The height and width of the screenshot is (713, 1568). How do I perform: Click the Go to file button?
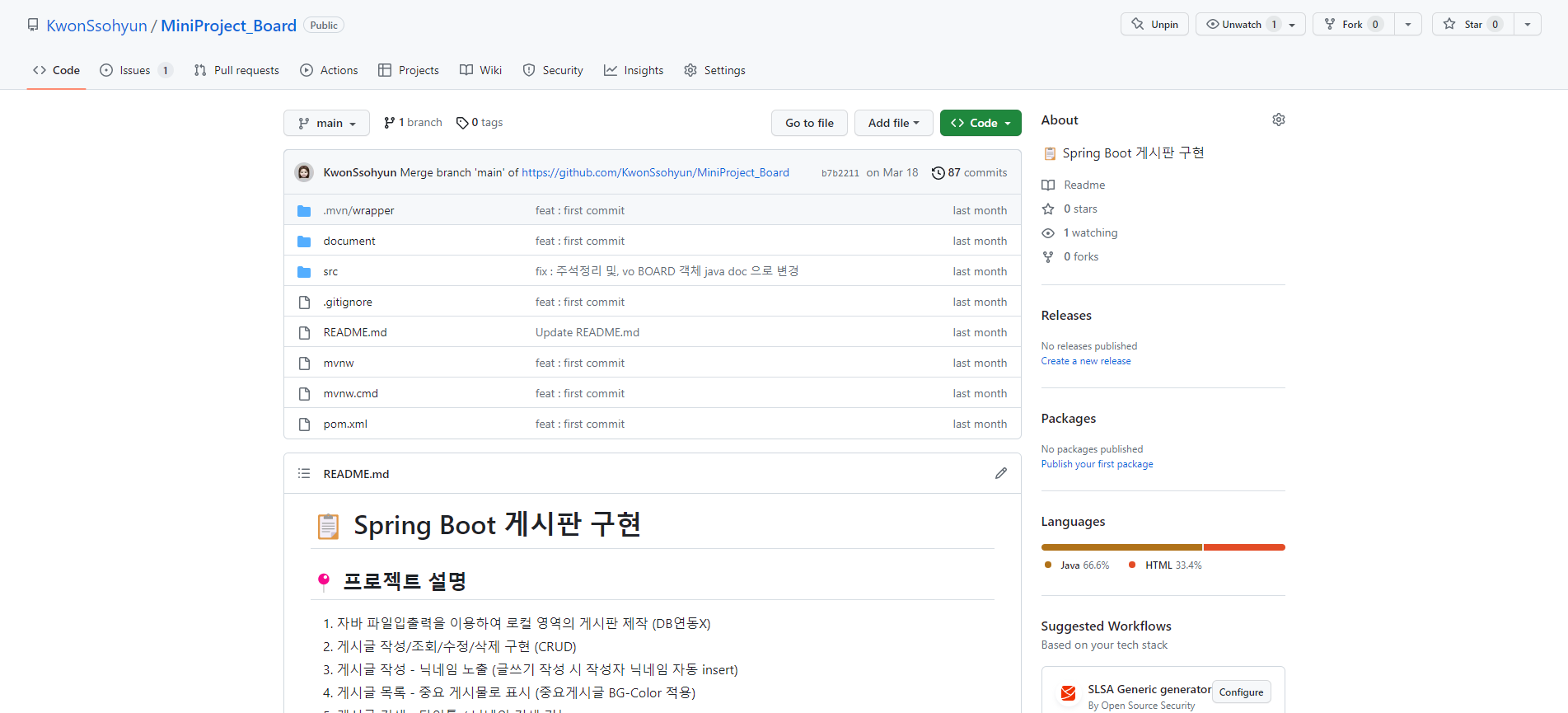[x=809, y=123]
